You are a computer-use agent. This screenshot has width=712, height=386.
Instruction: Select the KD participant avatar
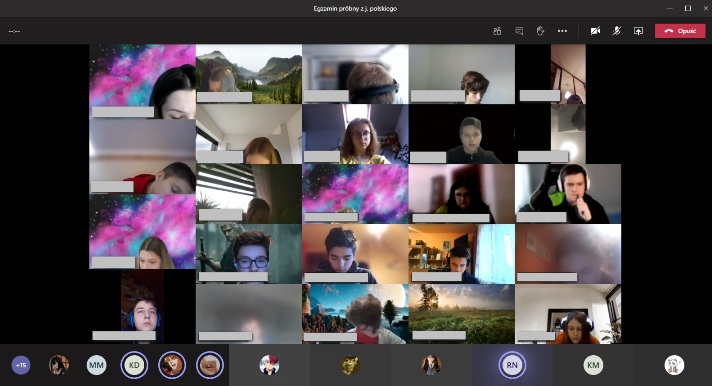(x=134, y=365)
